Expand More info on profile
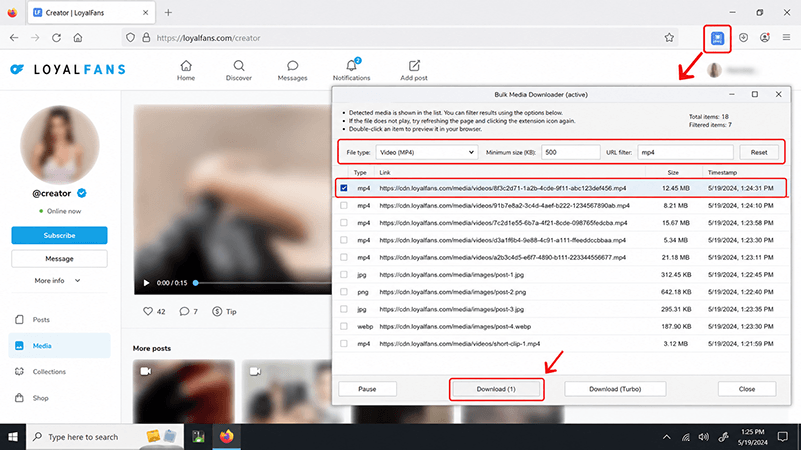Image resolution: width=801 pixels, height=450 pixels. tap(57, 280)
